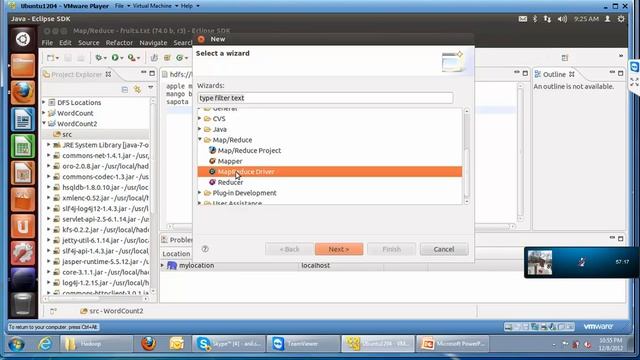Expand mylocation row
The image size is (640, 360).
click(162, 265)
